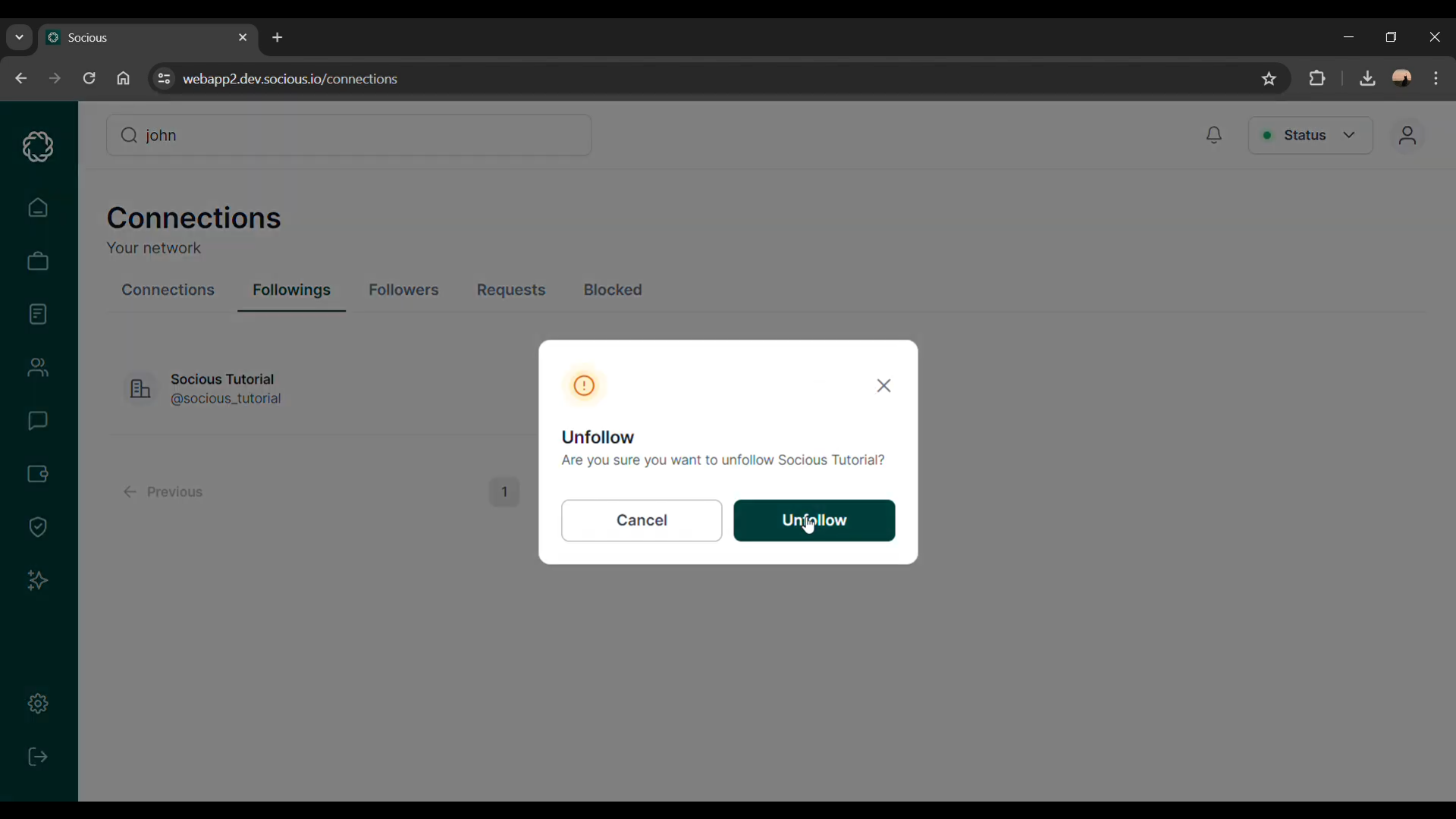1456x819 pixels.
Task: Open the Wallet sidebar icon
Action: tap(38, 475)
